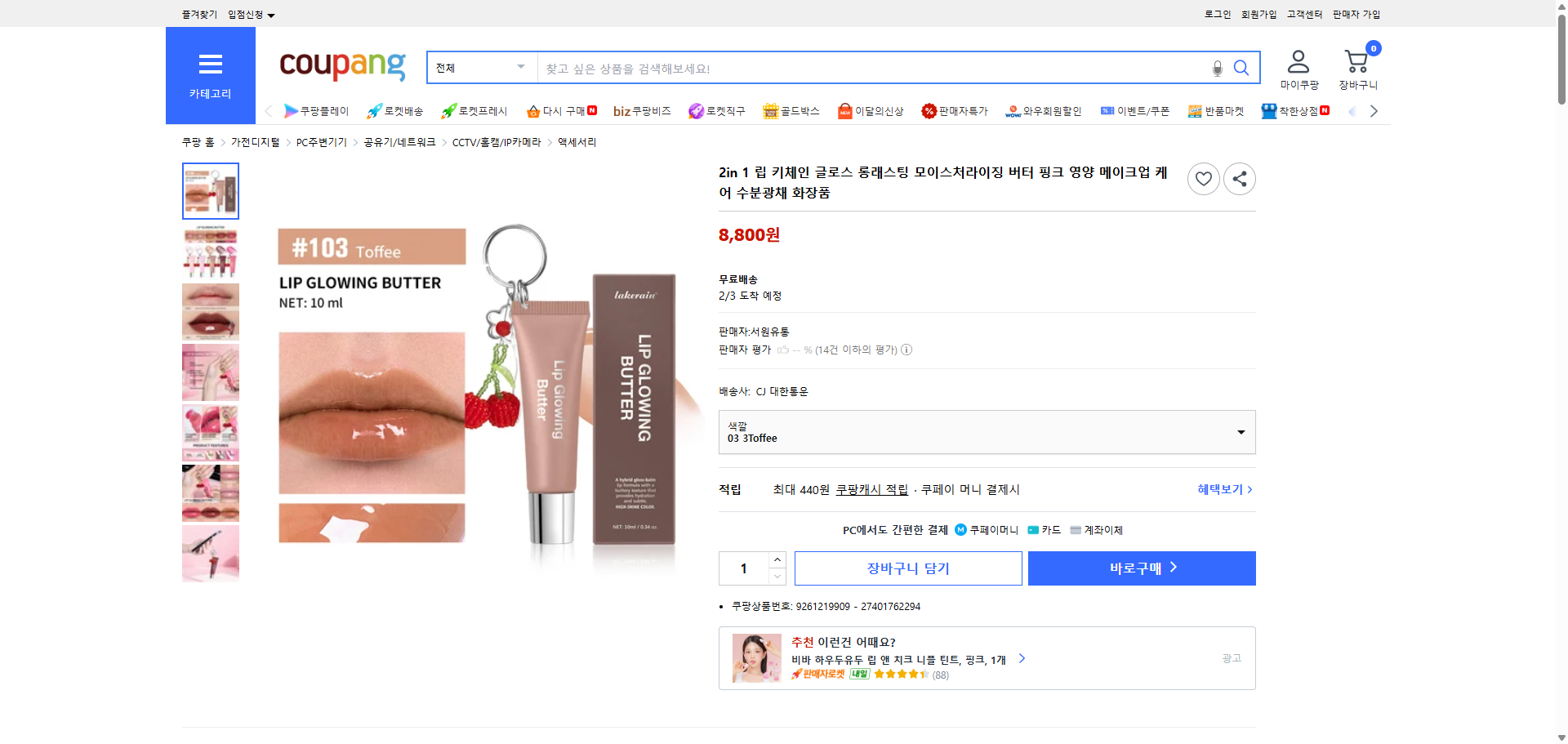Open 고객센터 from the top menu

pyautogui.click(x=1303, y=14)
